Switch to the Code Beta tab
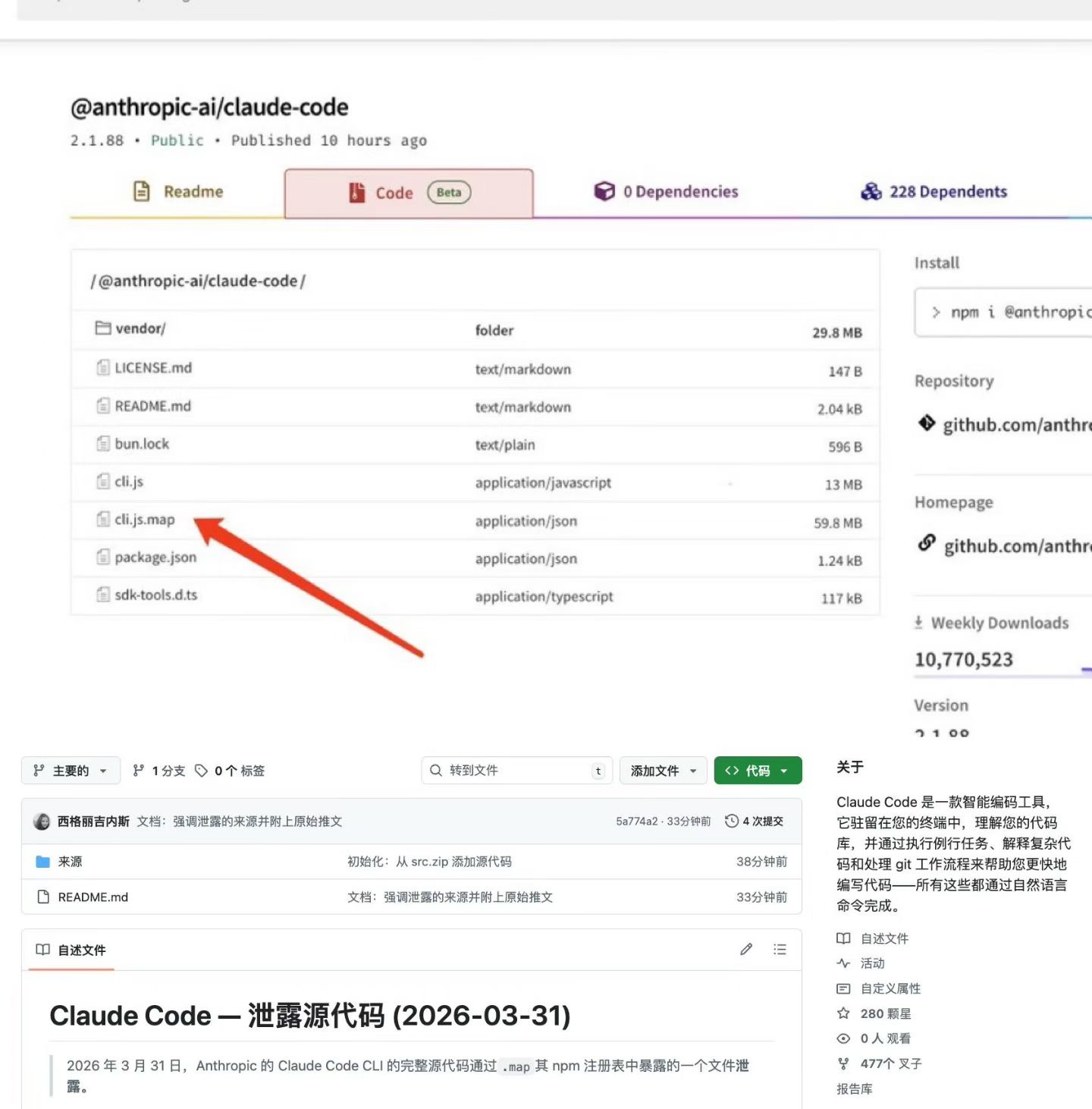The height and width of the screenshot is (1109, 1092). tap(409, 193)
